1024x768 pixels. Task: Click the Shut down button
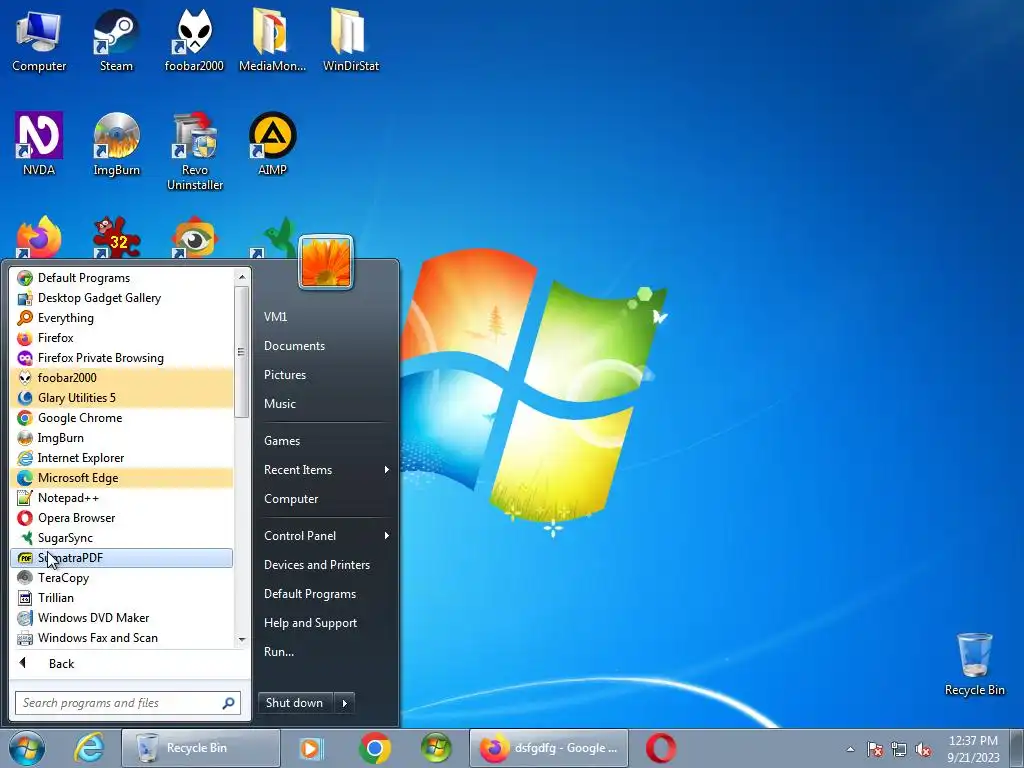click(295, 703)
